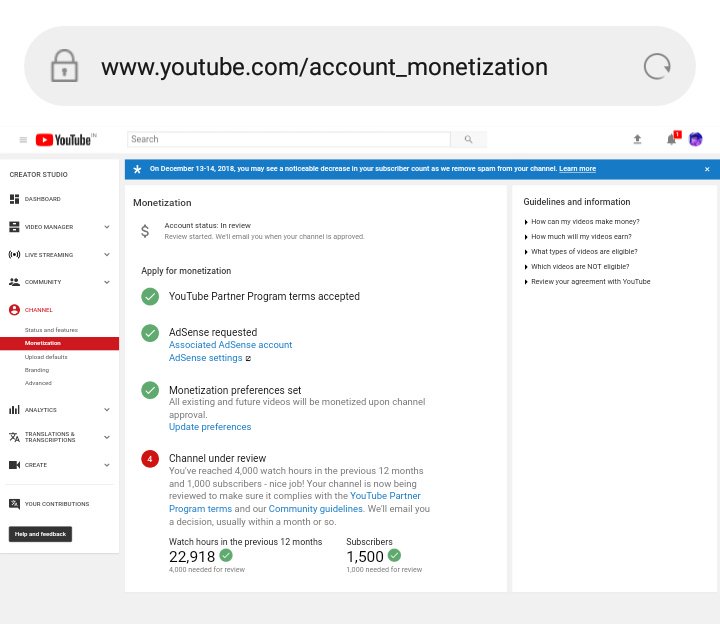This screenshot has width=720, height=624.
Task: Click the Dashboard sidebar icon
Action: (x=14, y=199)
